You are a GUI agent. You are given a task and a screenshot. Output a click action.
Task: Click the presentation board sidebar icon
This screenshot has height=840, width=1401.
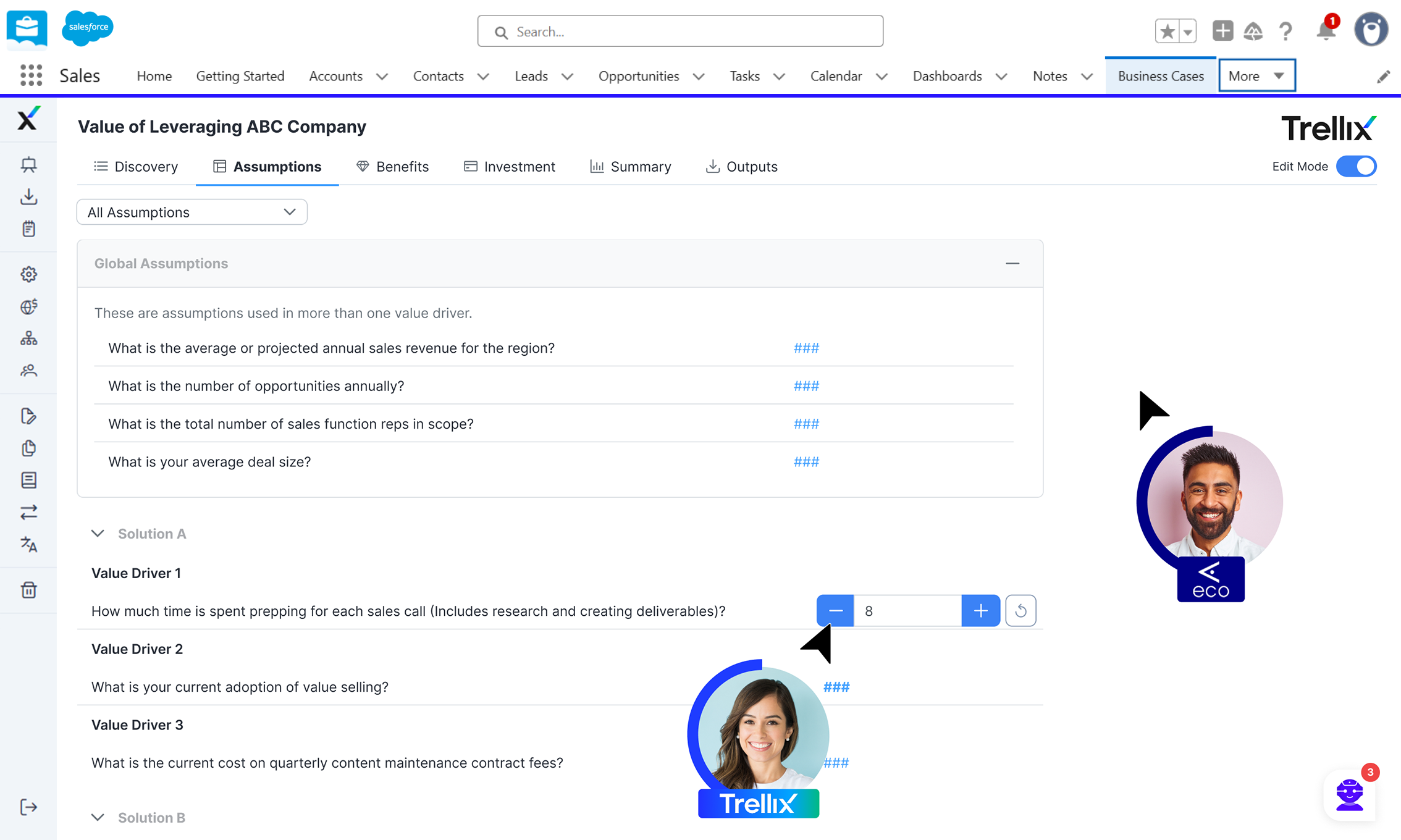tap(28, 164)
